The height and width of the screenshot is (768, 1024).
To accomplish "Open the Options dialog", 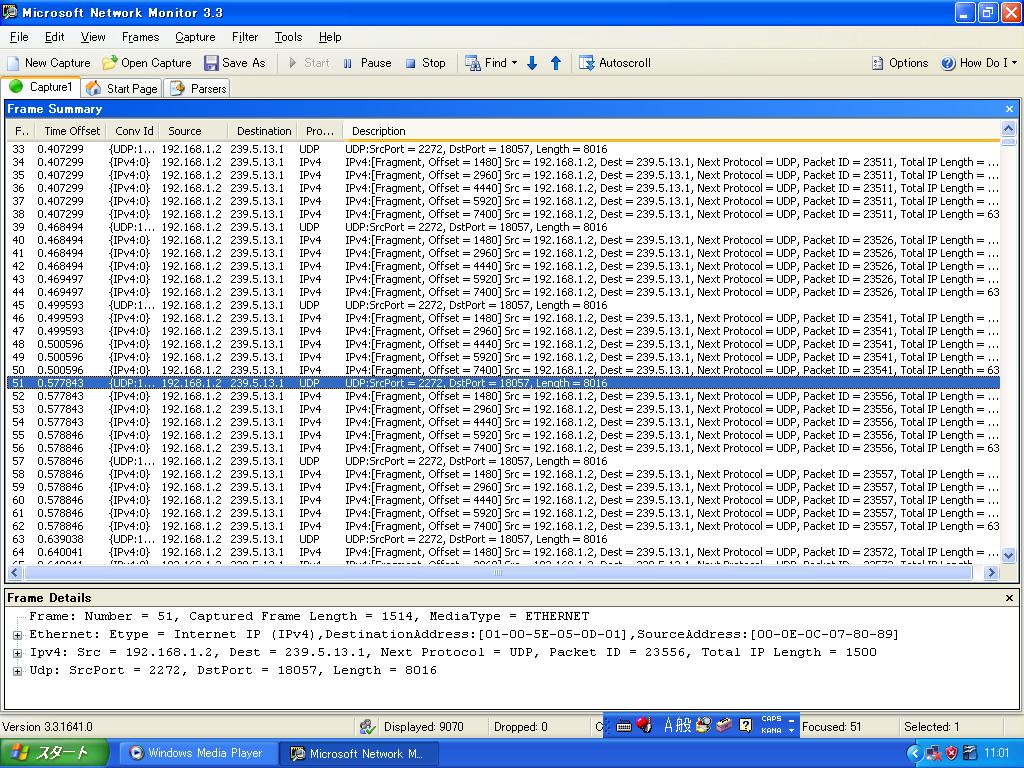I will pos(900,63).
